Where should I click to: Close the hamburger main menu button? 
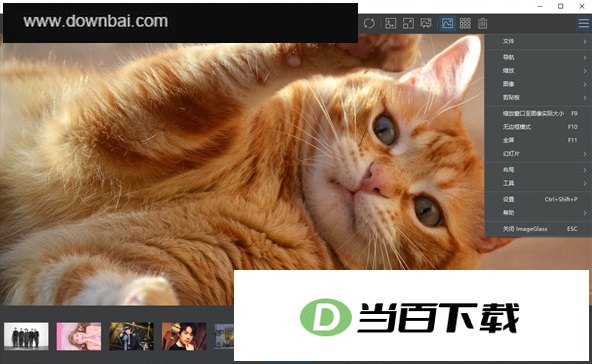pos(583,23)
